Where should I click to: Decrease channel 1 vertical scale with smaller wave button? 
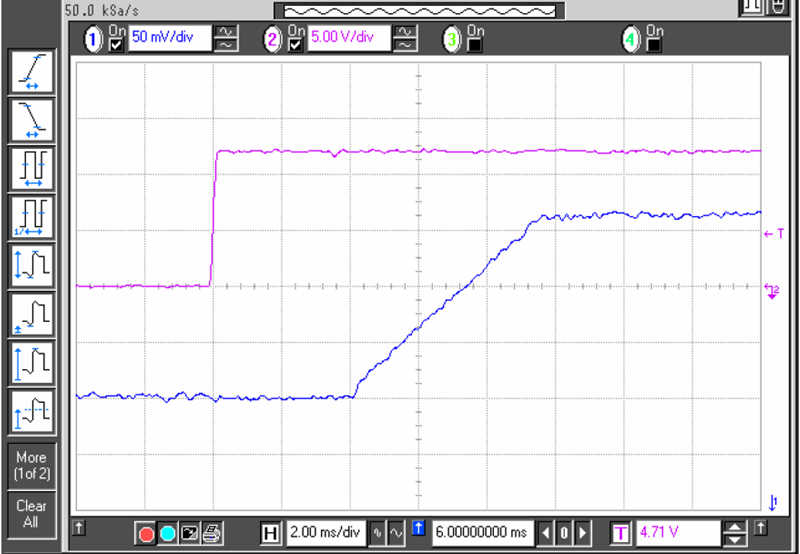click(226, 45)
